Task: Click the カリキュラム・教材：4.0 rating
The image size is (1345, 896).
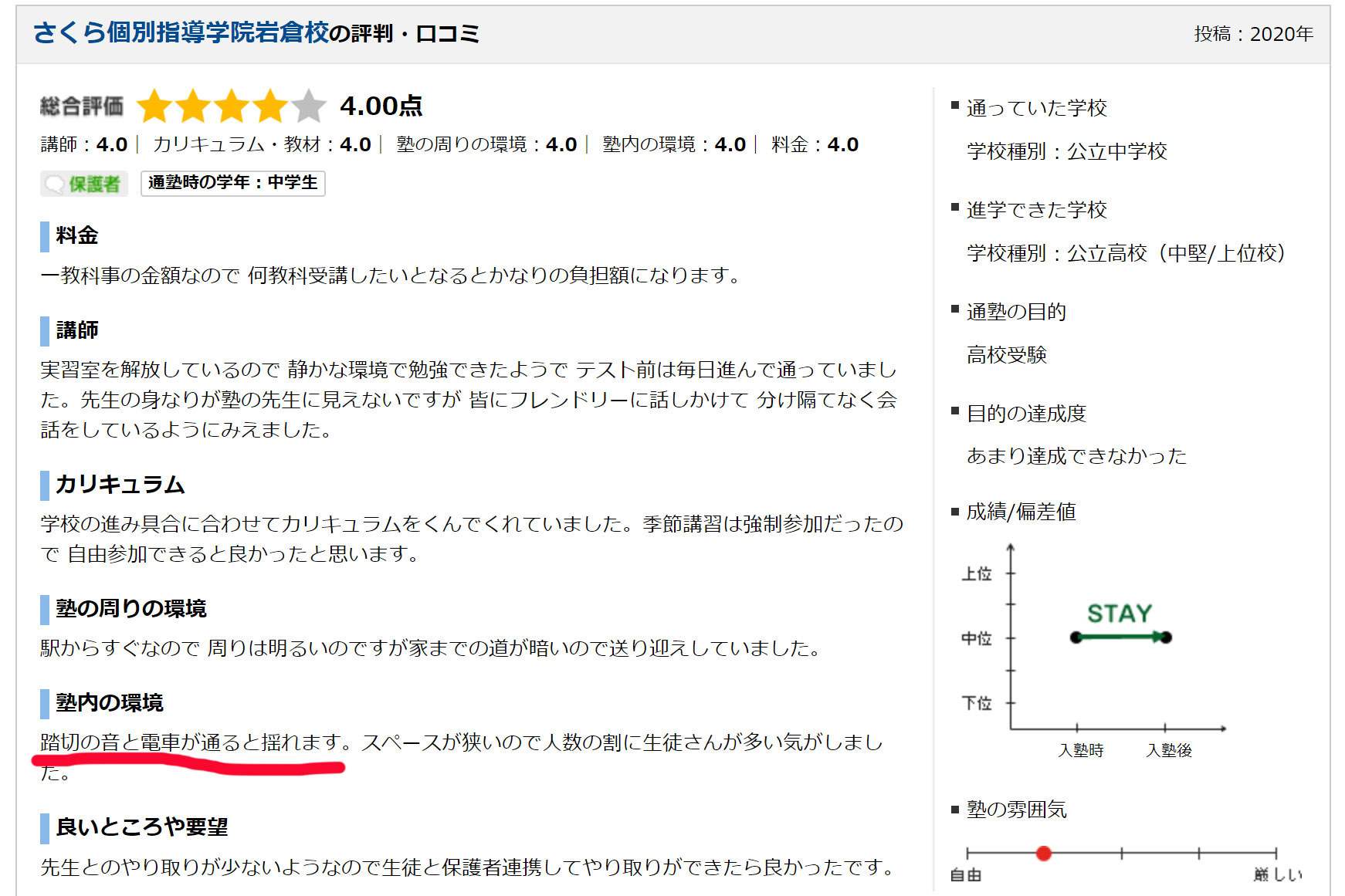Action: point(262,144)
